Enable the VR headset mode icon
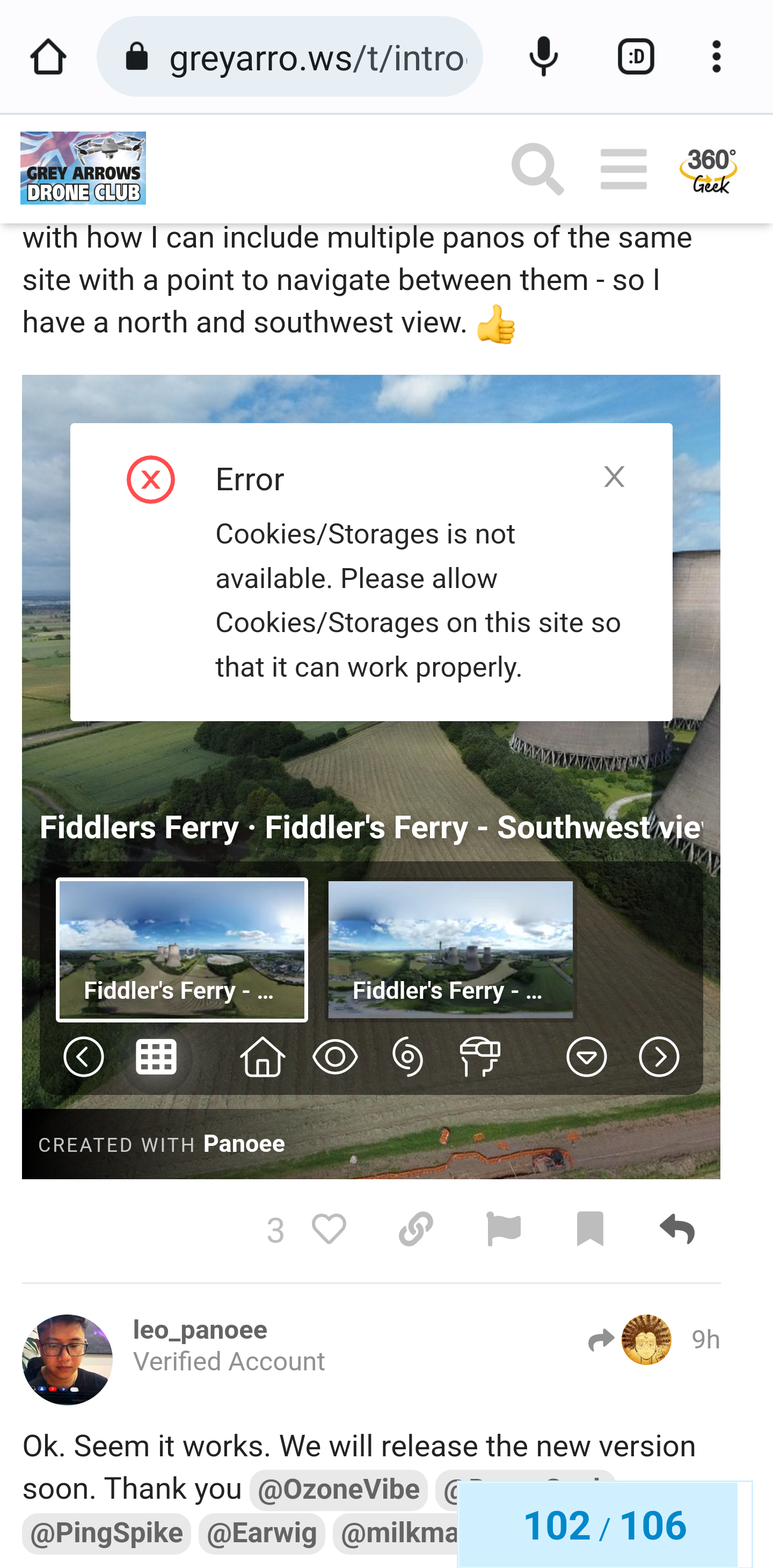 pos(479,1056)
